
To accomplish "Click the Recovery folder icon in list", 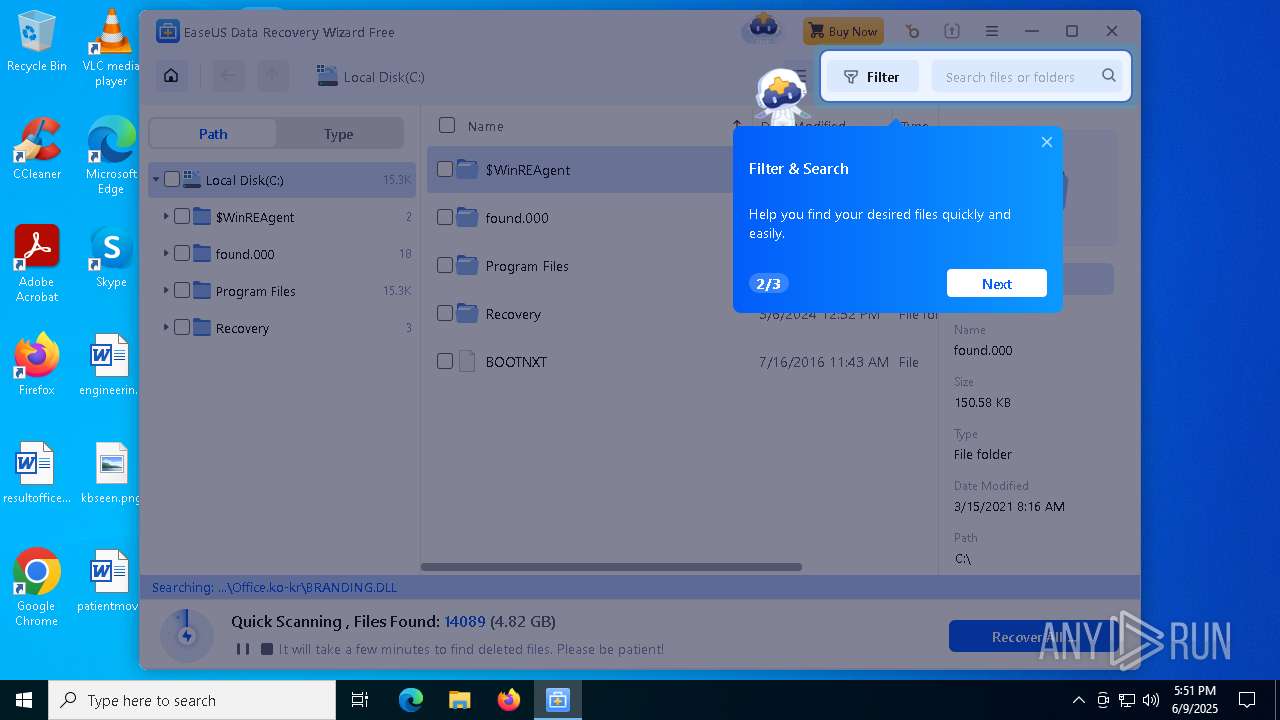I will click(467, 313).
